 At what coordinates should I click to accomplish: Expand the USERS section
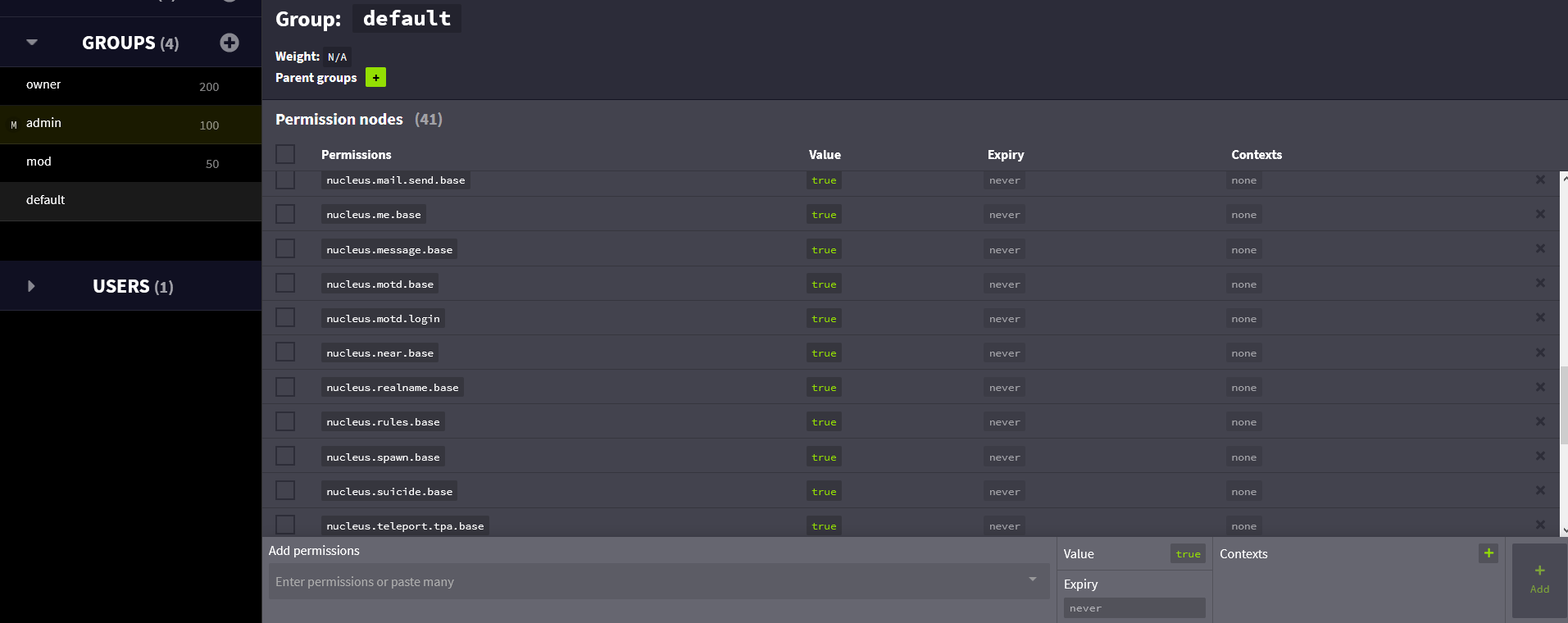pos(32,286)
